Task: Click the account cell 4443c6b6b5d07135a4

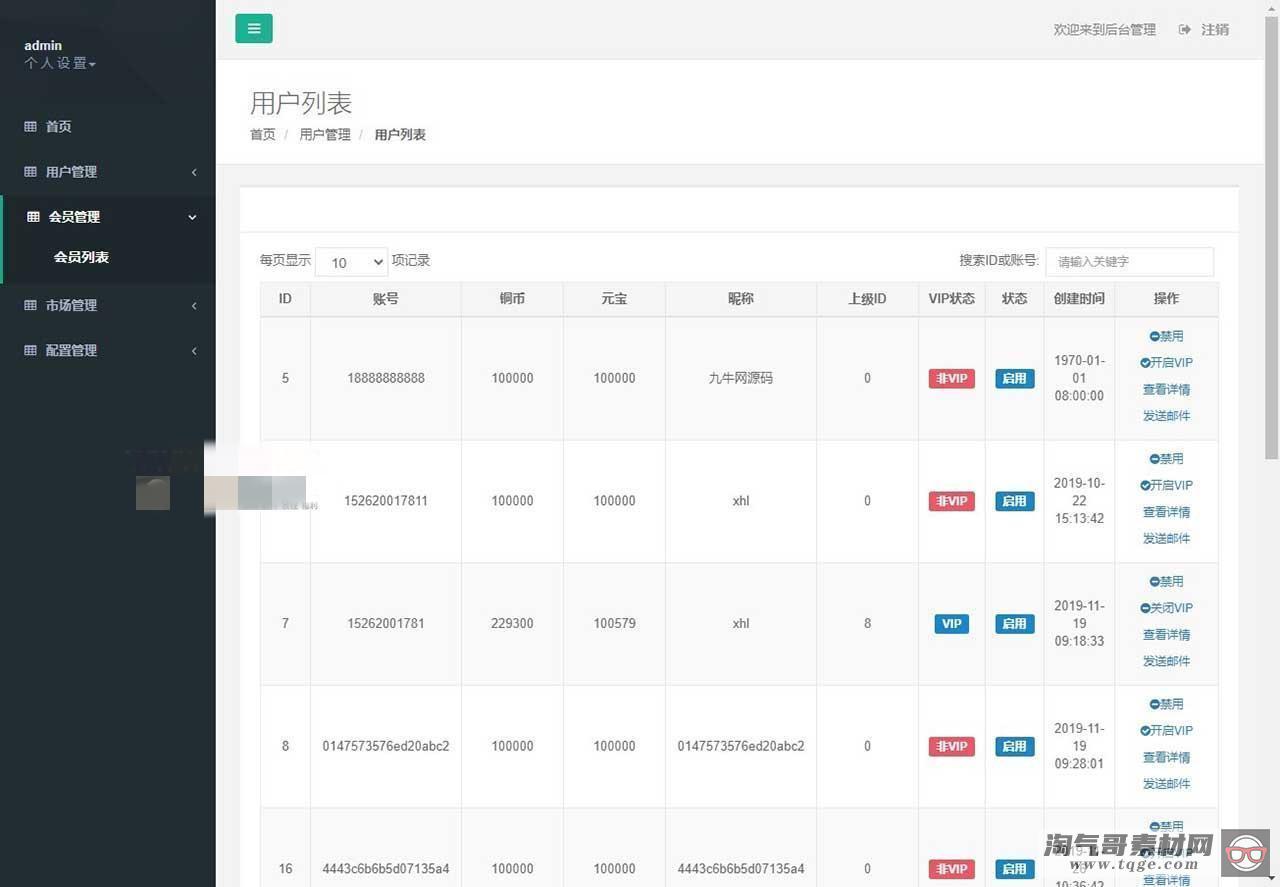Action: 386,869
